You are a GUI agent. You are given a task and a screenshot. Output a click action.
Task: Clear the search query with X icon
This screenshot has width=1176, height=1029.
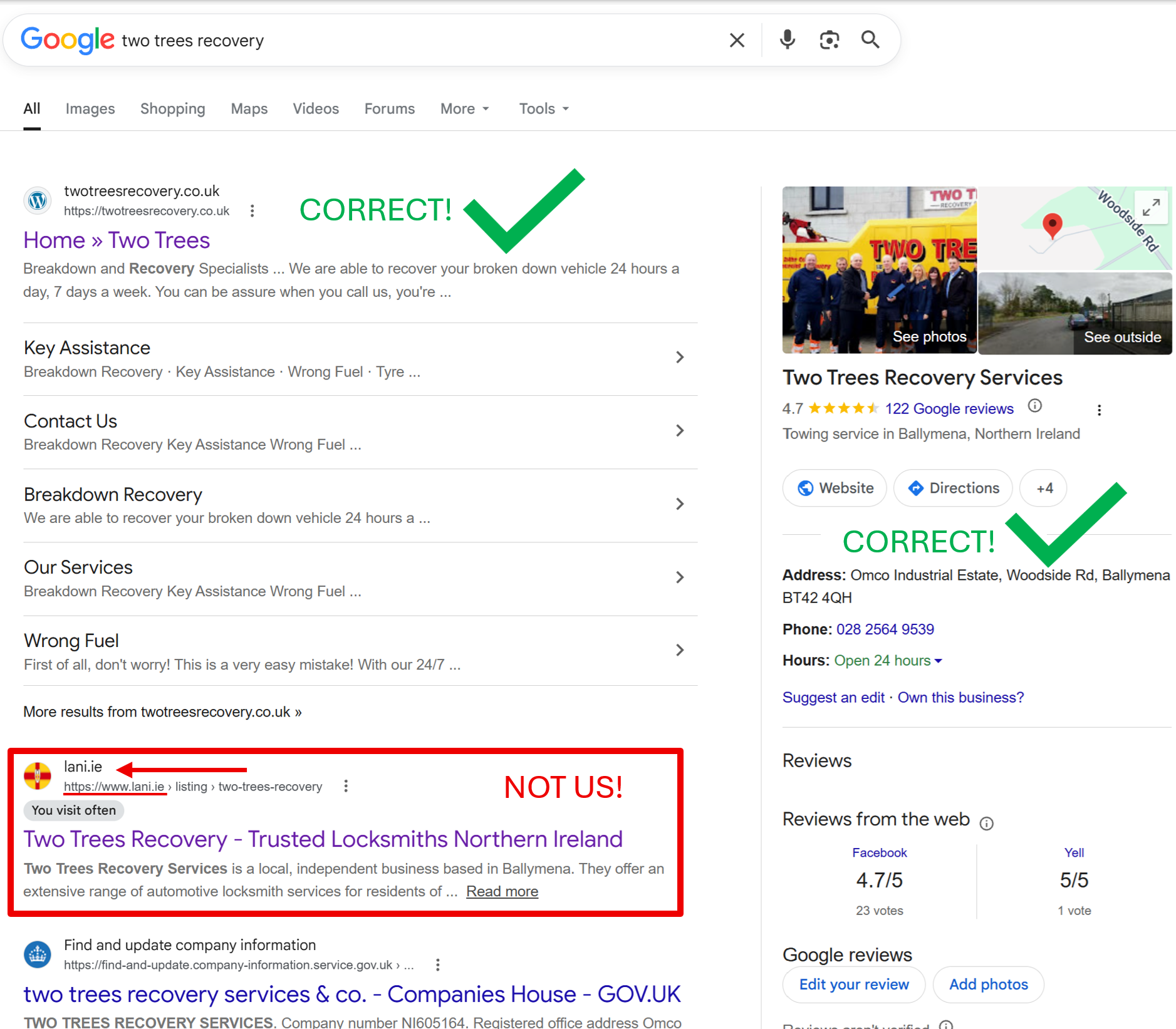(x=737, y=40)
